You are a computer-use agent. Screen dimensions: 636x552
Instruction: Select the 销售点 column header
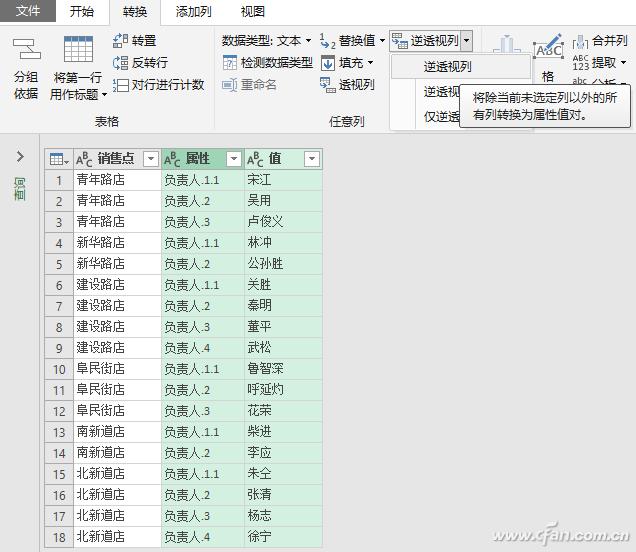point(117,159)
